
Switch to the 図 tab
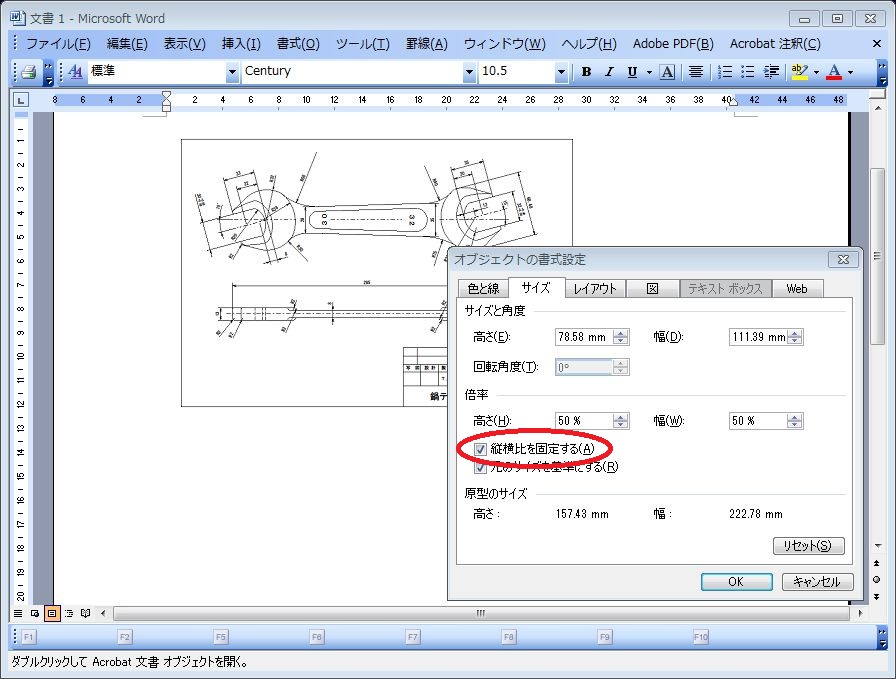653,289
